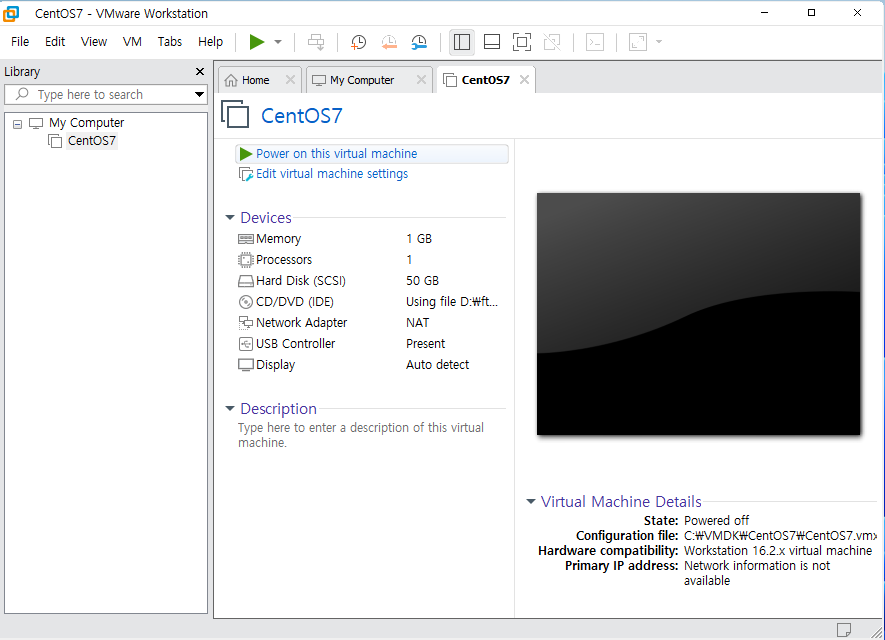Image resolution: width=885 pixels, height=640 pixels.
Task: Click the Powered off state text
Action: tap(716, 520)
